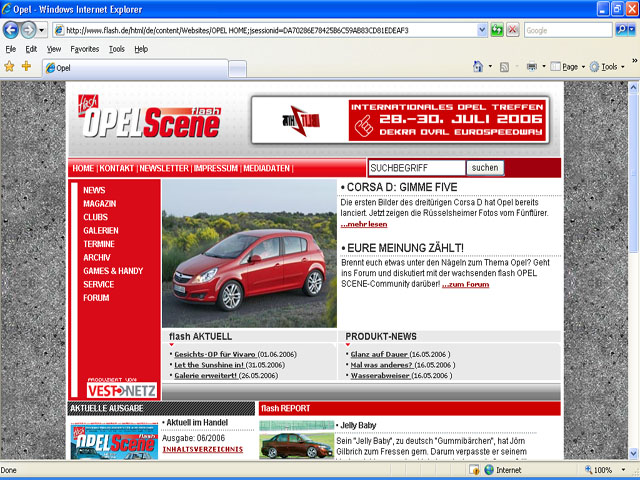Click the browser Forward arrow button
Viewport: 640px width, 480px height.
[x=28, y=30]
